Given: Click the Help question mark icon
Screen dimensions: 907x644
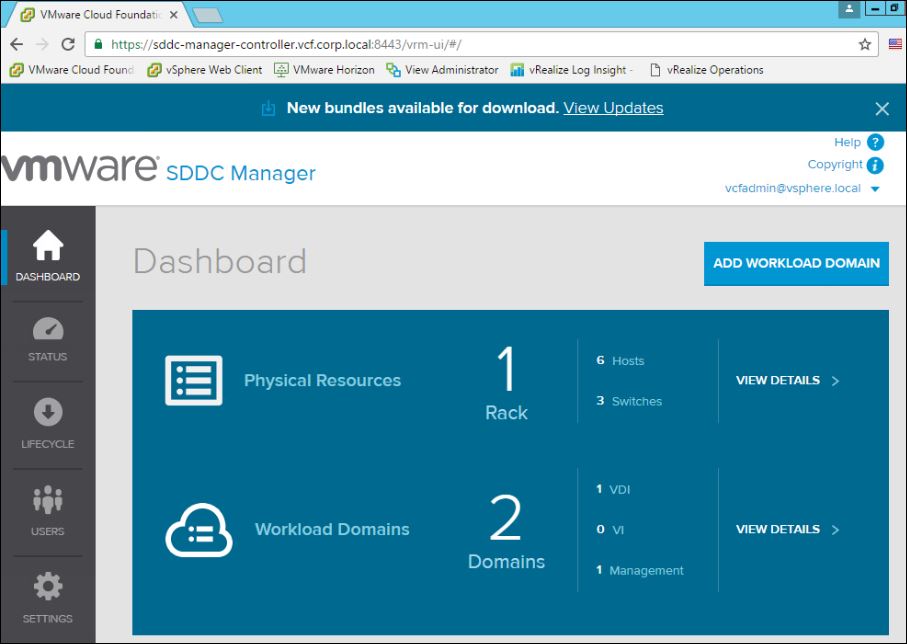Looking at the screenshot, I should pyautogui.click(x=876, y=142).
